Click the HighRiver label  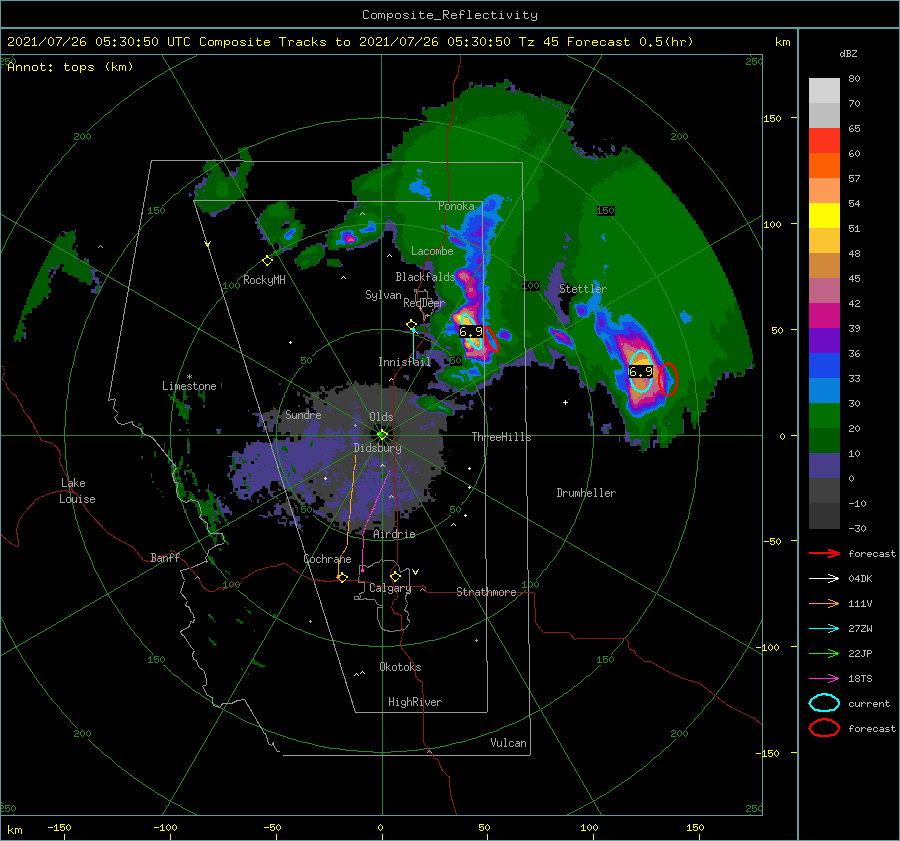click(x=415, y=702)
